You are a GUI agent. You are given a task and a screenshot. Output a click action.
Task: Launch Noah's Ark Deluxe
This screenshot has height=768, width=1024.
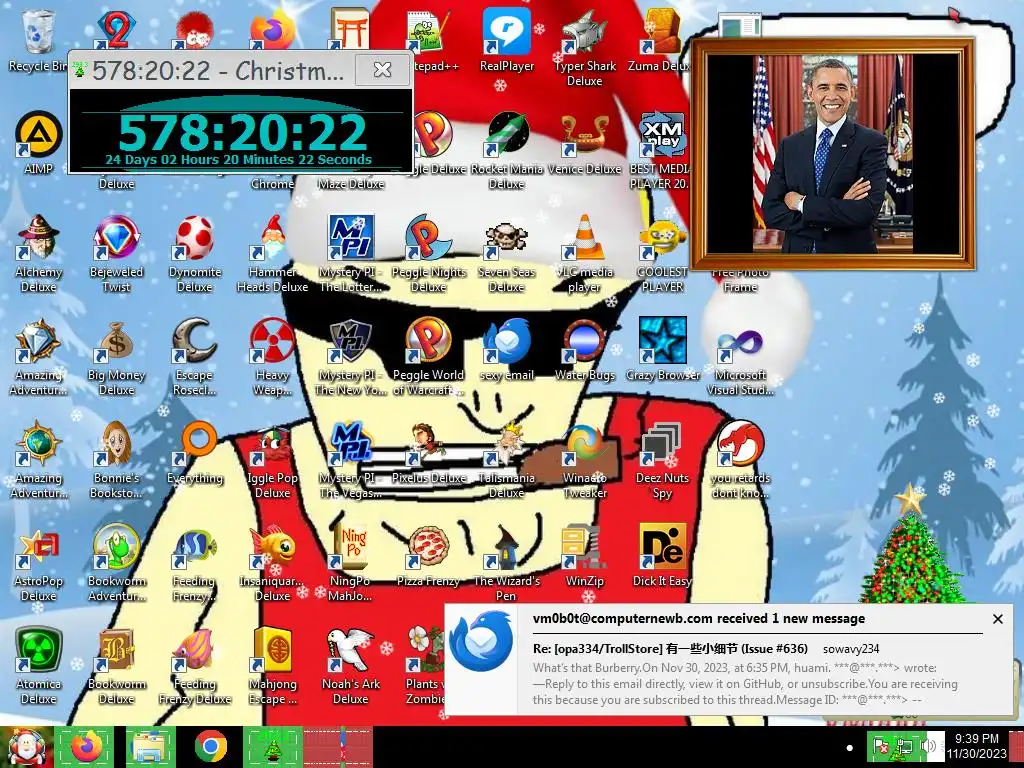coord(350,650)
